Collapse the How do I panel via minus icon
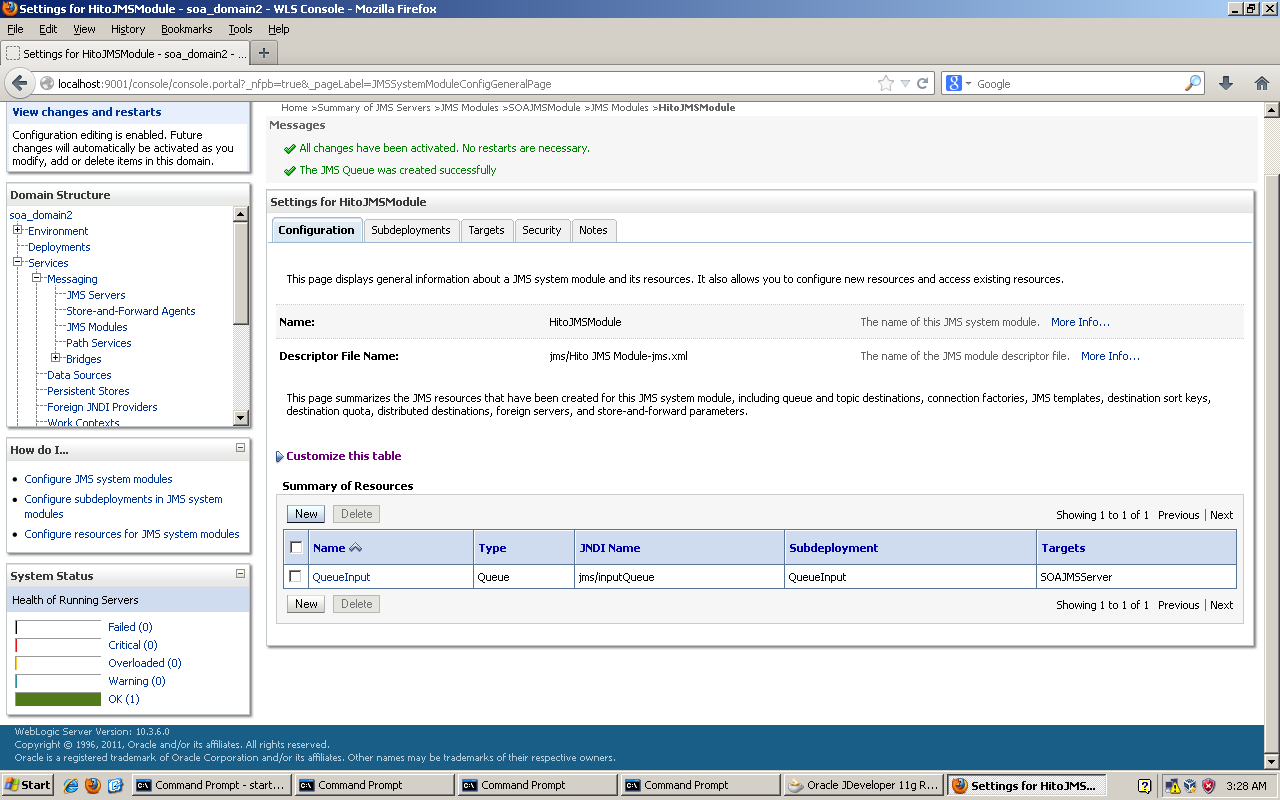This screenshot has width=1280, height=800. coord(239,448)
